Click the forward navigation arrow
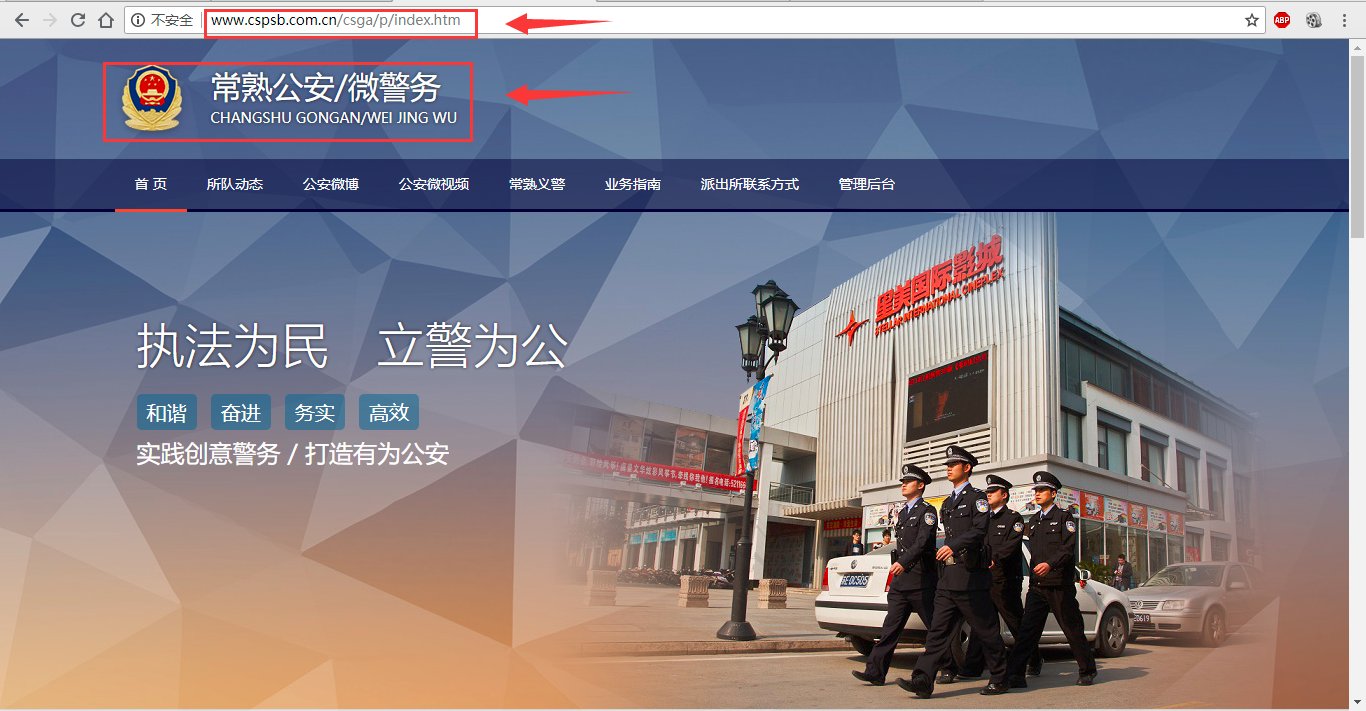 pyautogui.click(x=49, y=19)
